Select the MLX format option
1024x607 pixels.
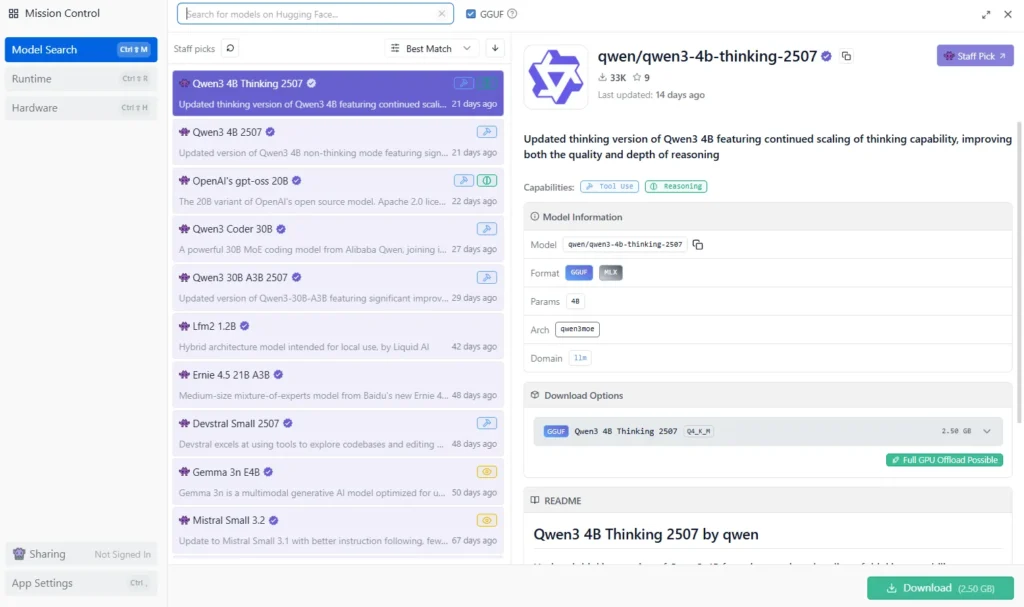(610, 273)
